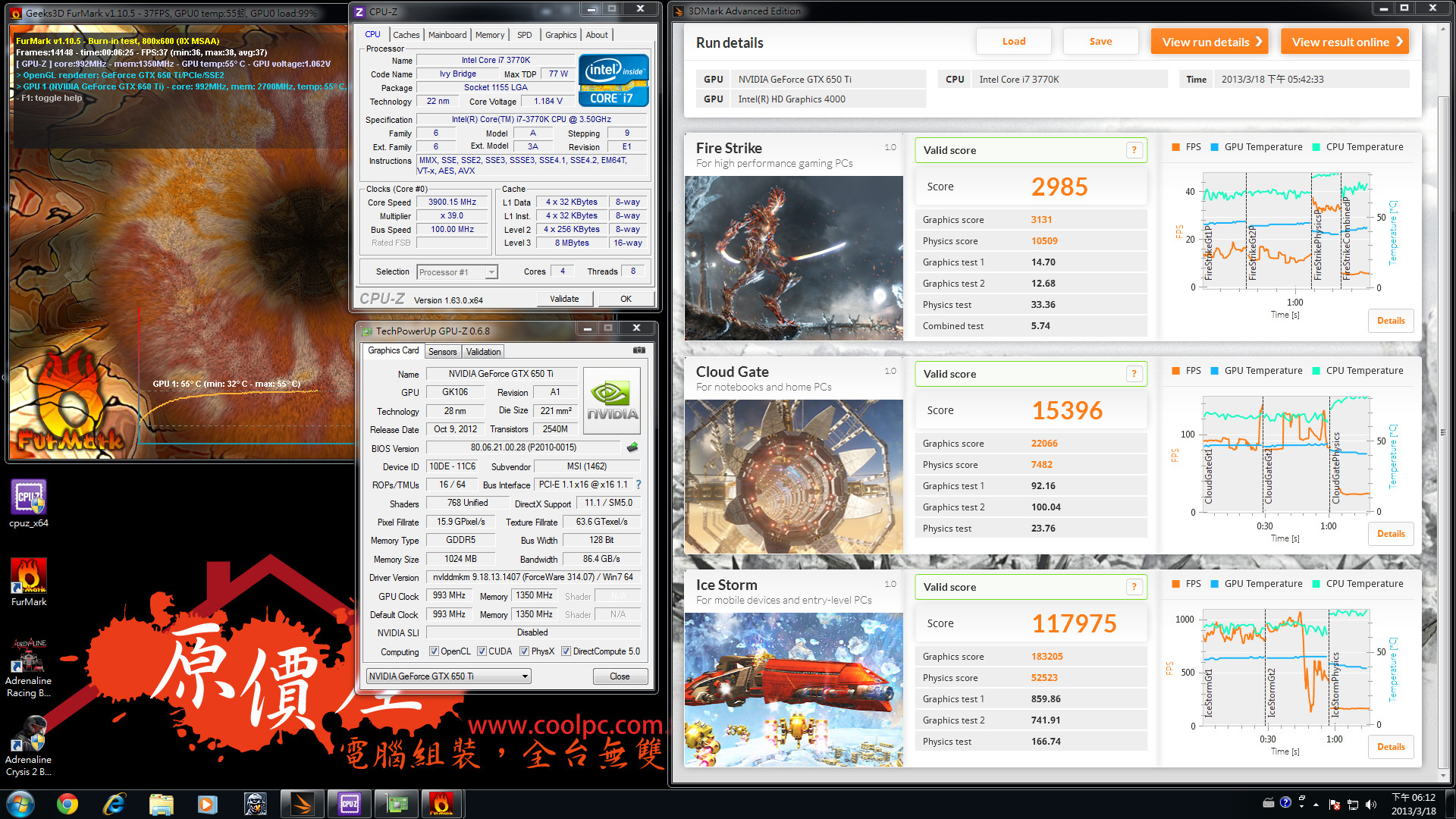
Task: Open GPU selector dropdown in GPU-Z
Action: point(448,676)
